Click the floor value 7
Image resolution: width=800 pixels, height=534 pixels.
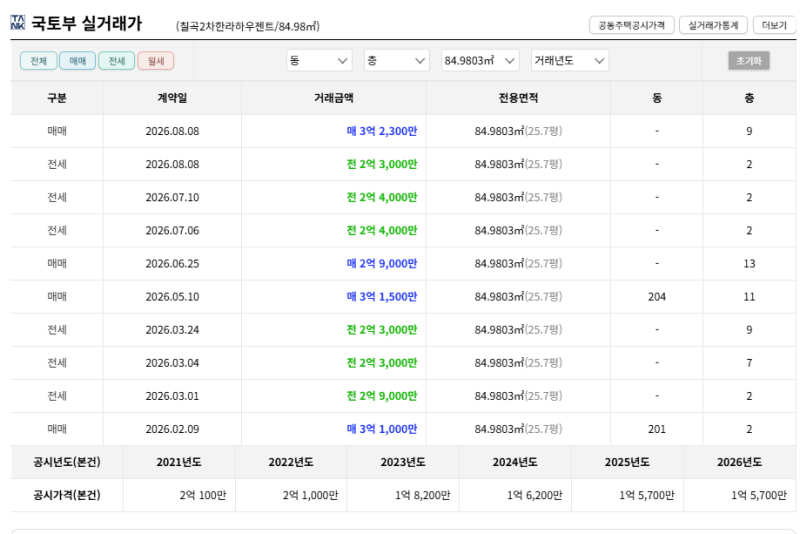[x=749, y=363]
